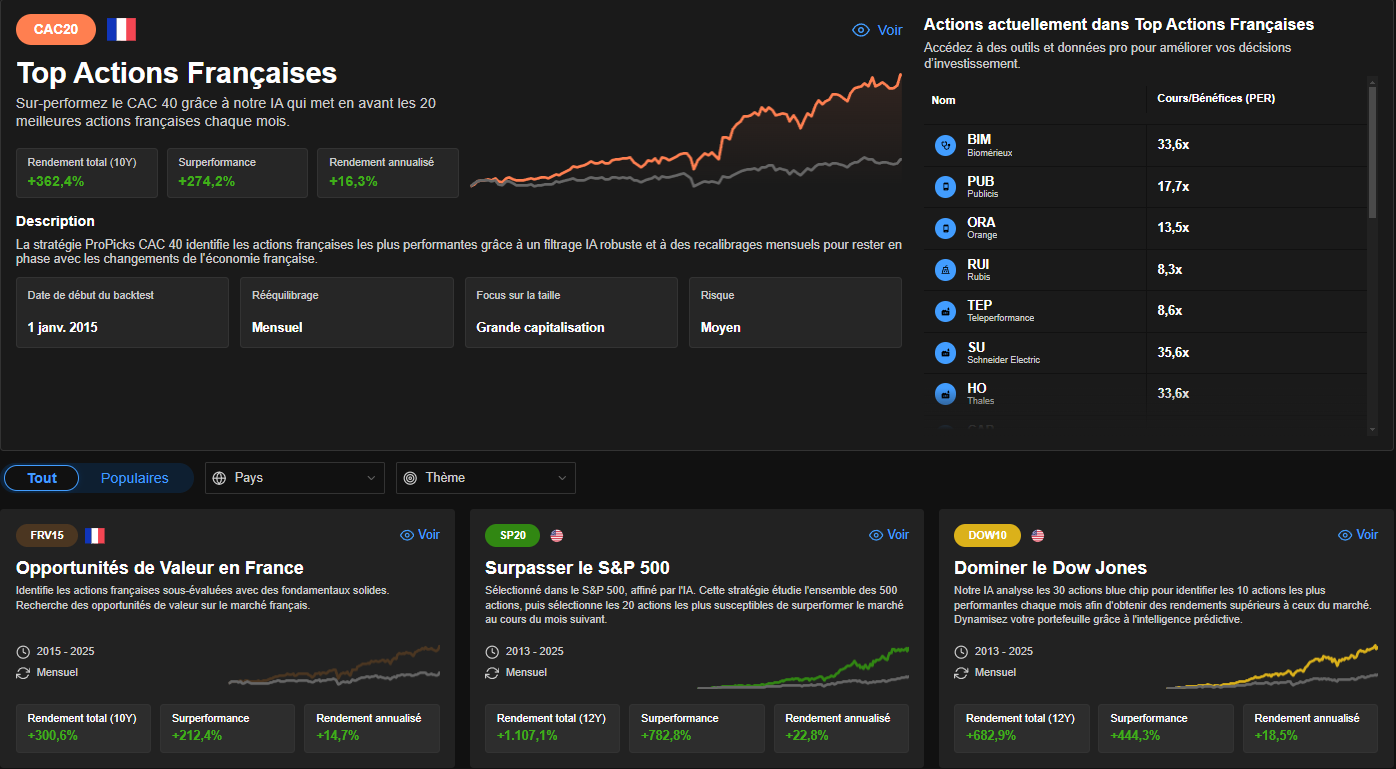
Task: Click the eye icon on the DOW10 card
Action: 1345,535
